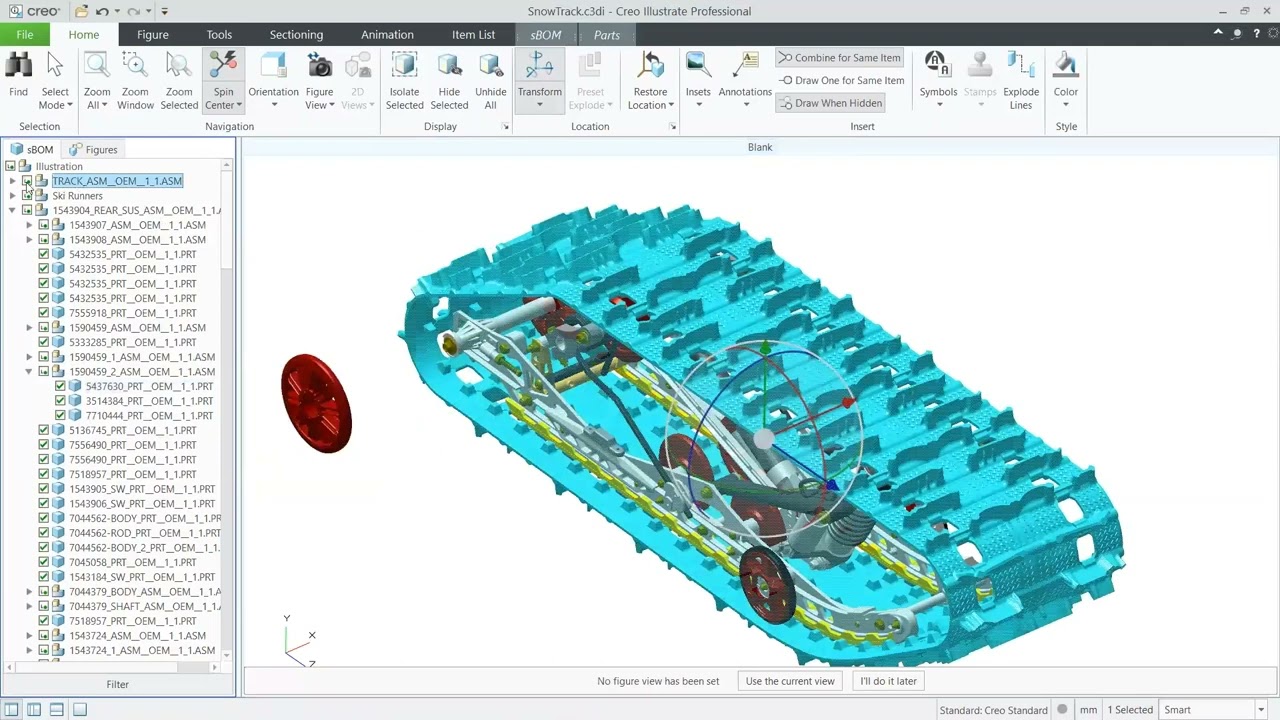Collapse 1590459_2_ASM__OEM__1_1.ASM node
The image size is (1280, 720).
coord(29,372)
